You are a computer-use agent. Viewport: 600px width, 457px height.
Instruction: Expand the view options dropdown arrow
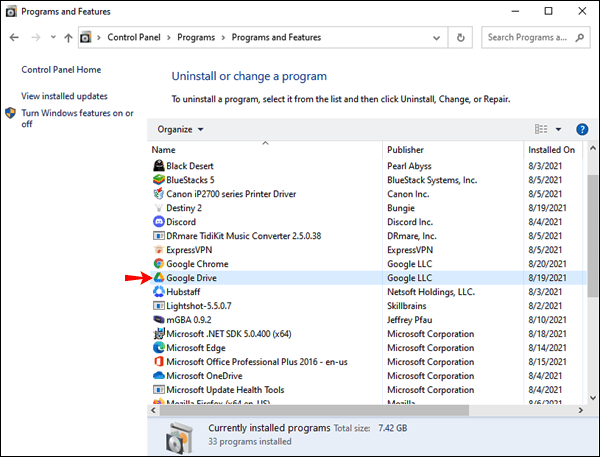coord(557,129)
